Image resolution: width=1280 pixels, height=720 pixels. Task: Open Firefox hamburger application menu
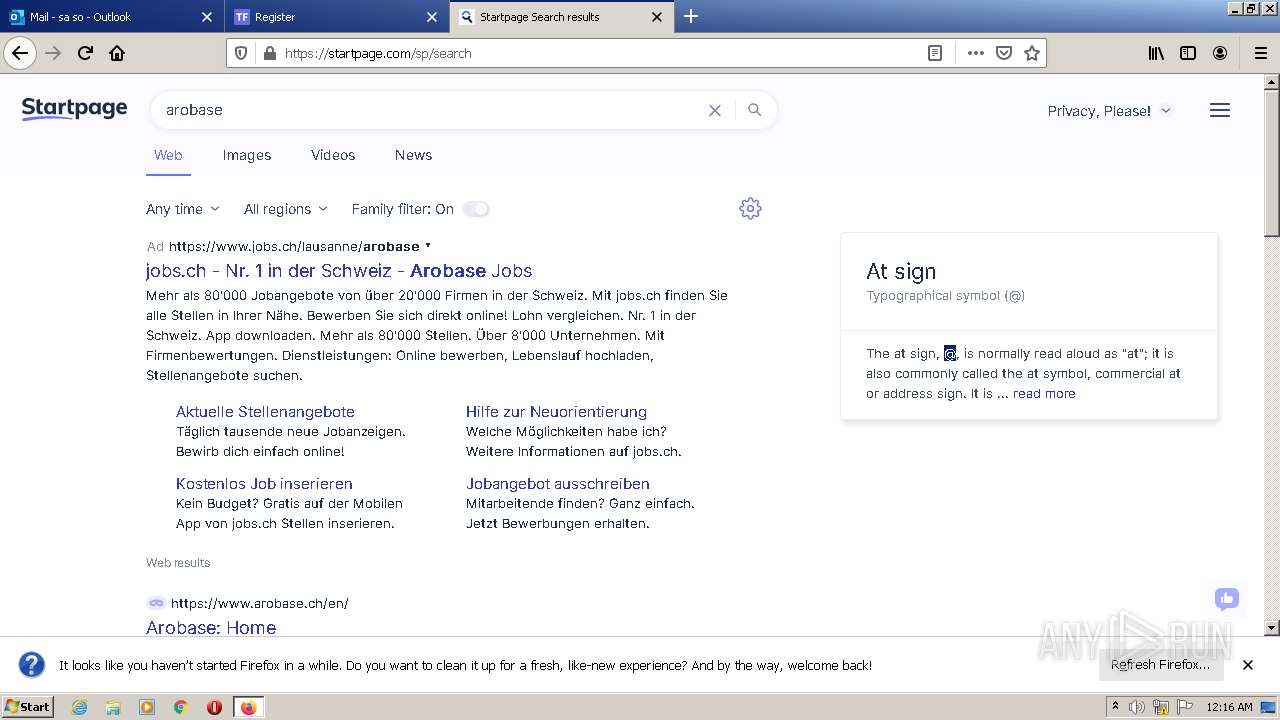point(1260,53)
